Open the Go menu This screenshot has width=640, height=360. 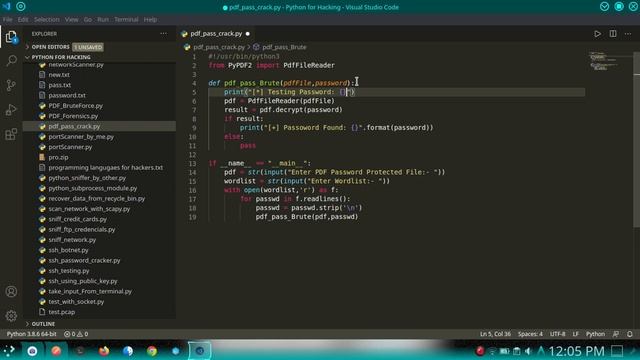(x=88, y=20)
